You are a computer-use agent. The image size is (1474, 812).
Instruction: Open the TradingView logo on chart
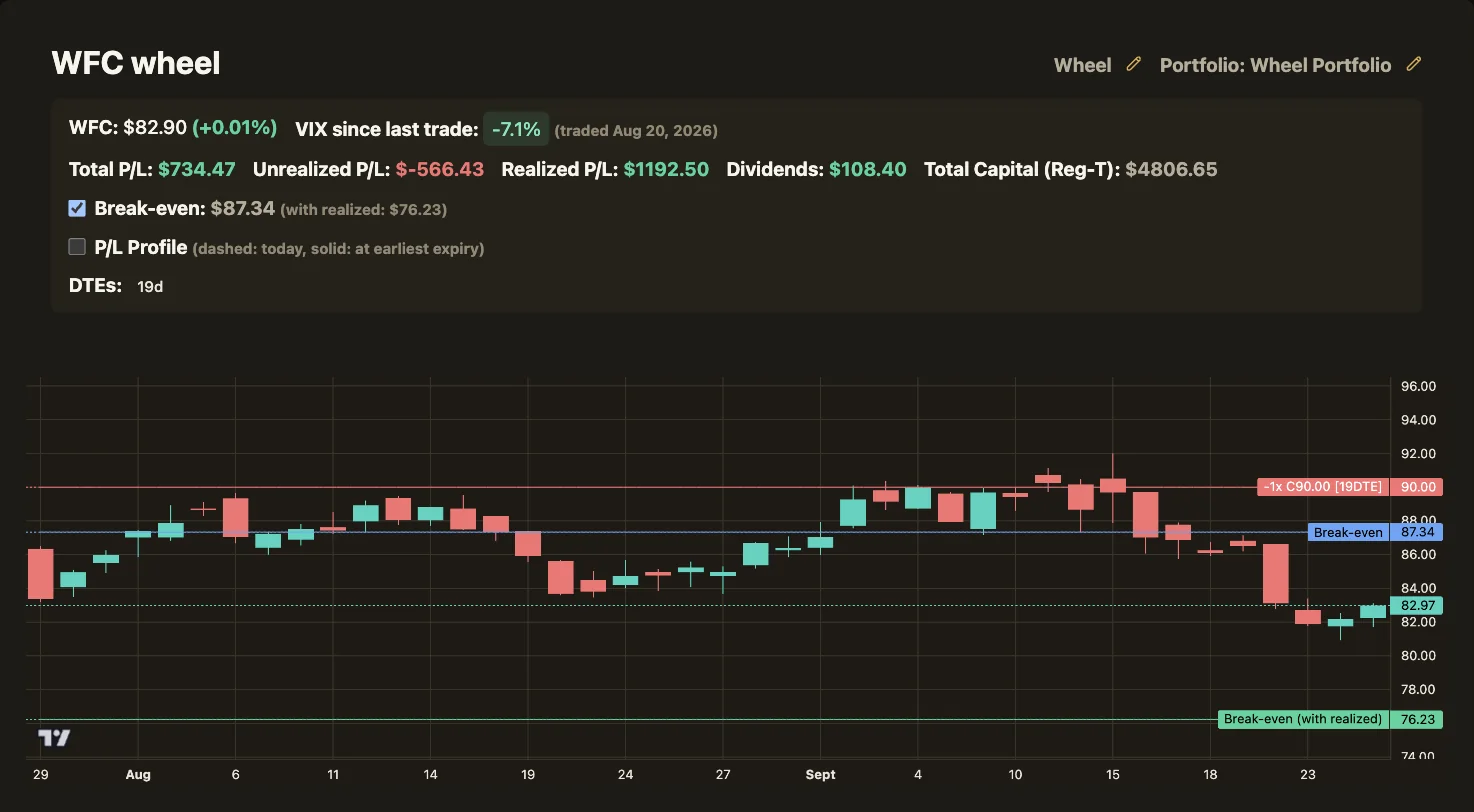[x=54, y=738]
